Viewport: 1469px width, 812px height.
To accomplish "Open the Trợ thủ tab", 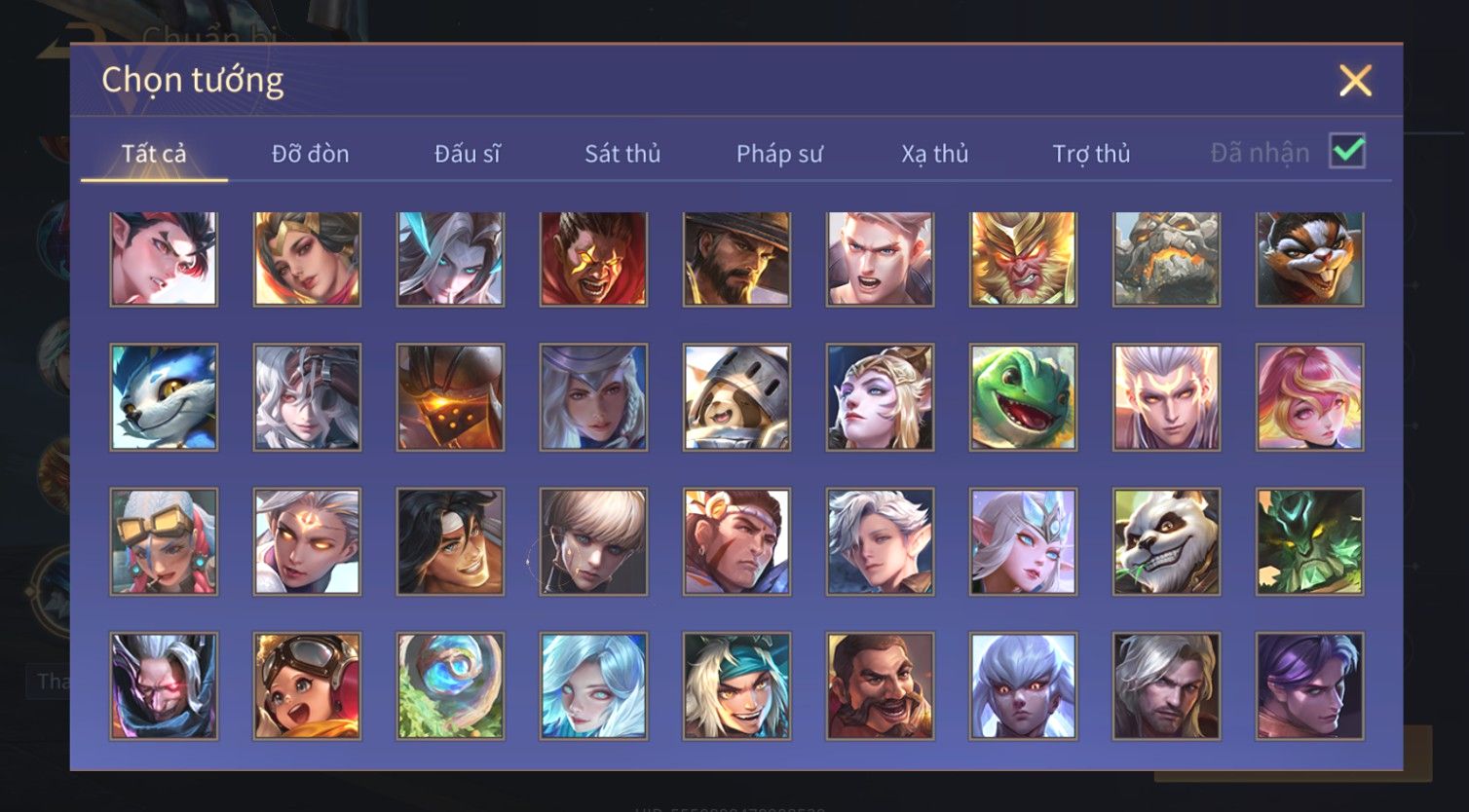I will pos(1091,154).
